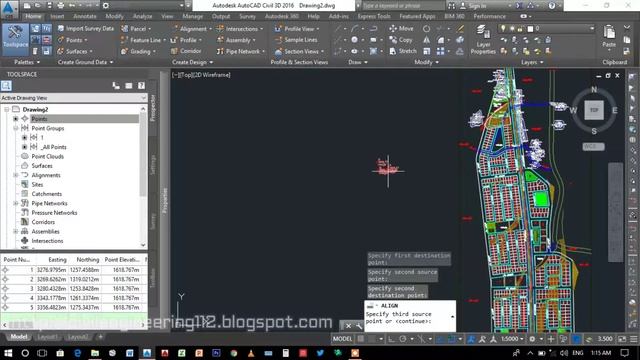Click the Toolspace Prospector magnifier icon
Viewport: 640px width, 360px height.
(x=6, y=86)
